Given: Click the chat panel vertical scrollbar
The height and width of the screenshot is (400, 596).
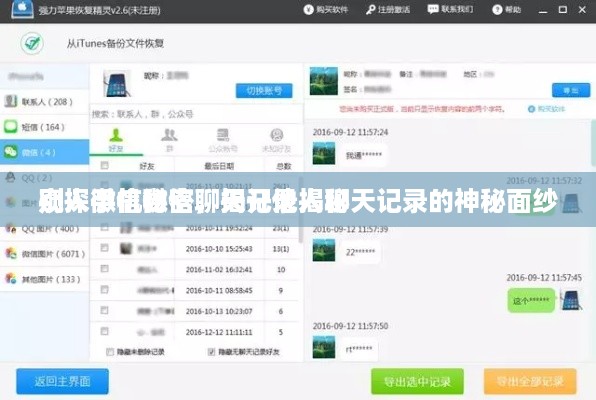Looking at the screenshot, I should point(593,143).
